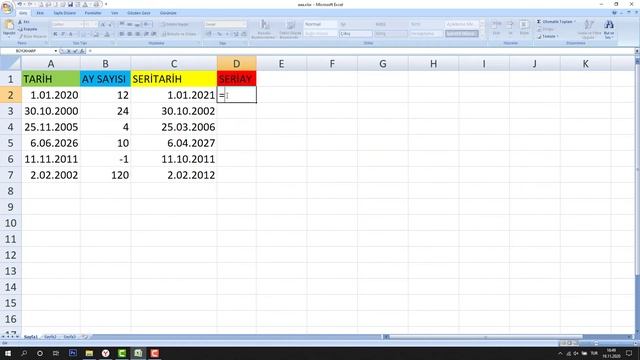
Task: Select the column C header
Action: pos(174,64)
